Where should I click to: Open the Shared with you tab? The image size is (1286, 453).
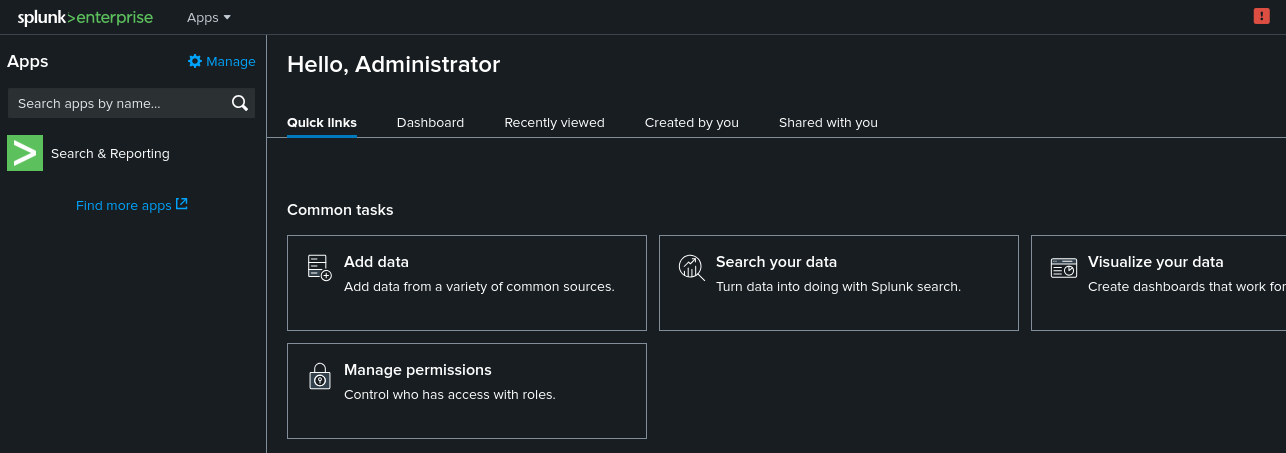(x=828, y=122)
